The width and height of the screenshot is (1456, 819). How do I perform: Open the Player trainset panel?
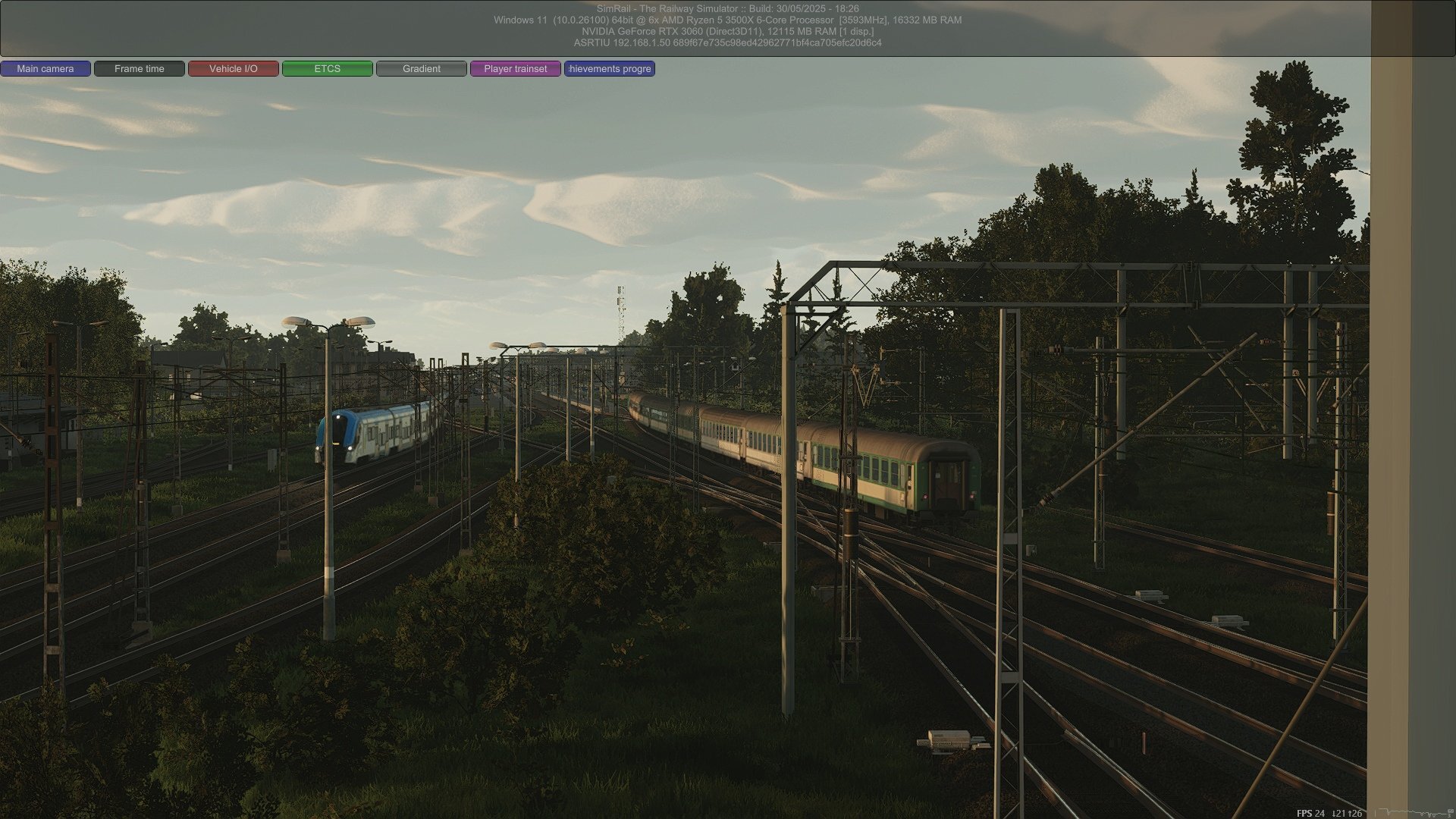(516, 69)
